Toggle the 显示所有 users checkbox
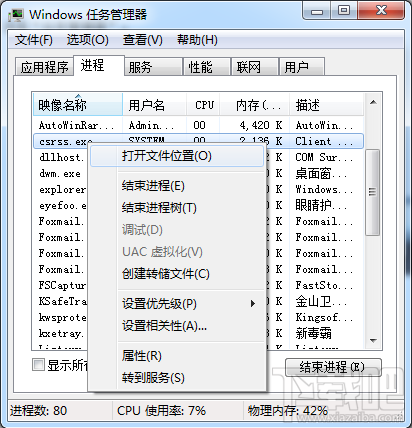This screenshot has width=412, height=428. 38,364
